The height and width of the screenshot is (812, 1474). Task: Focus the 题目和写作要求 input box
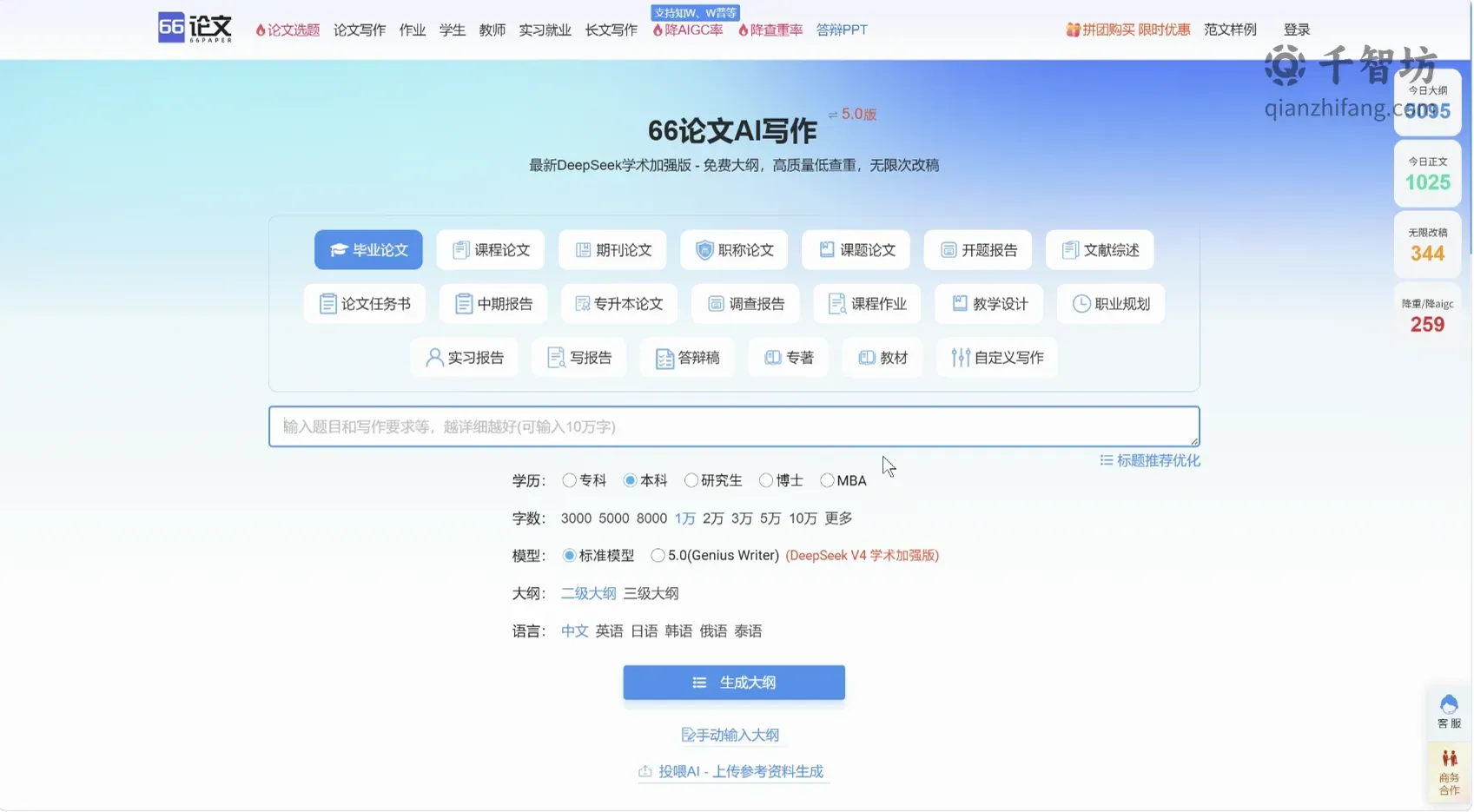[734, 426]
